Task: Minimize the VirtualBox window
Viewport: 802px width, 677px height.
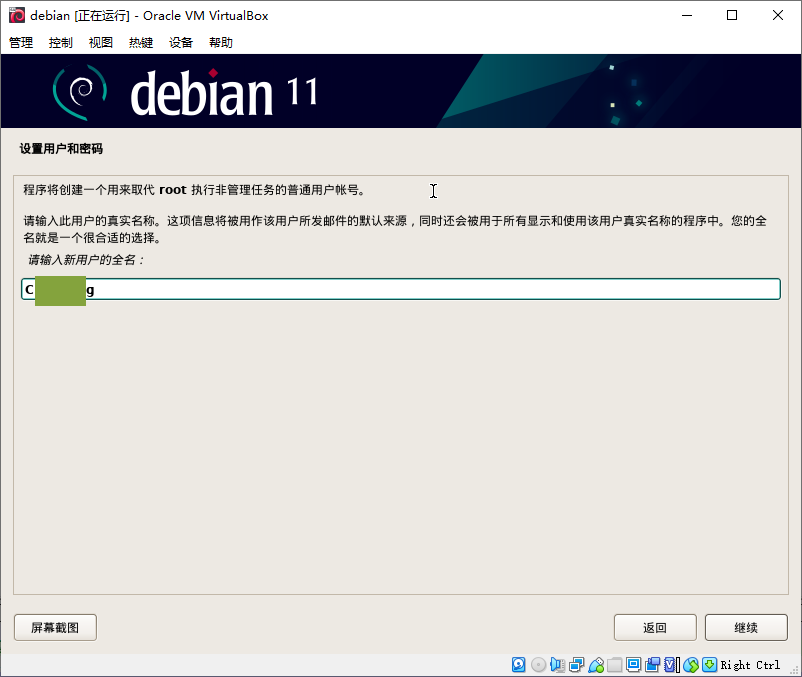Action: [687, 15]
